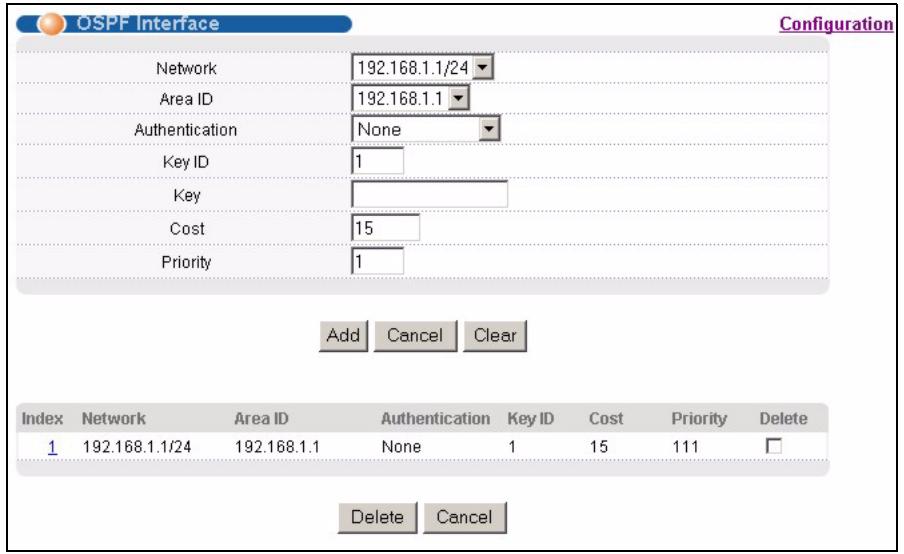
Task: Click the OSPF Interface title text
Action: [x=148, y=24]
